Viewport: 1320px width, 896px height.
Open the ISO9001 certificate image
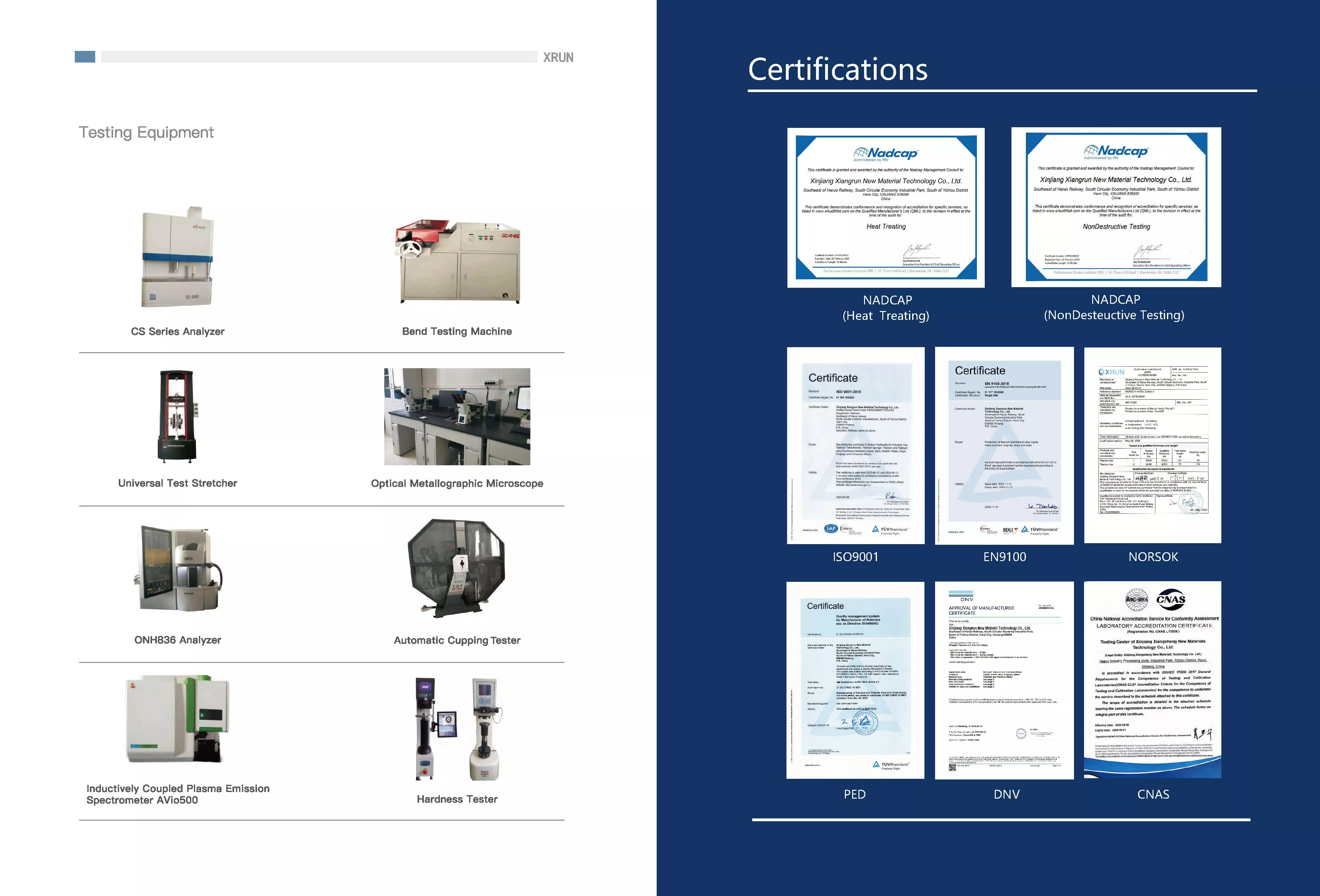[x=856, y=446]
